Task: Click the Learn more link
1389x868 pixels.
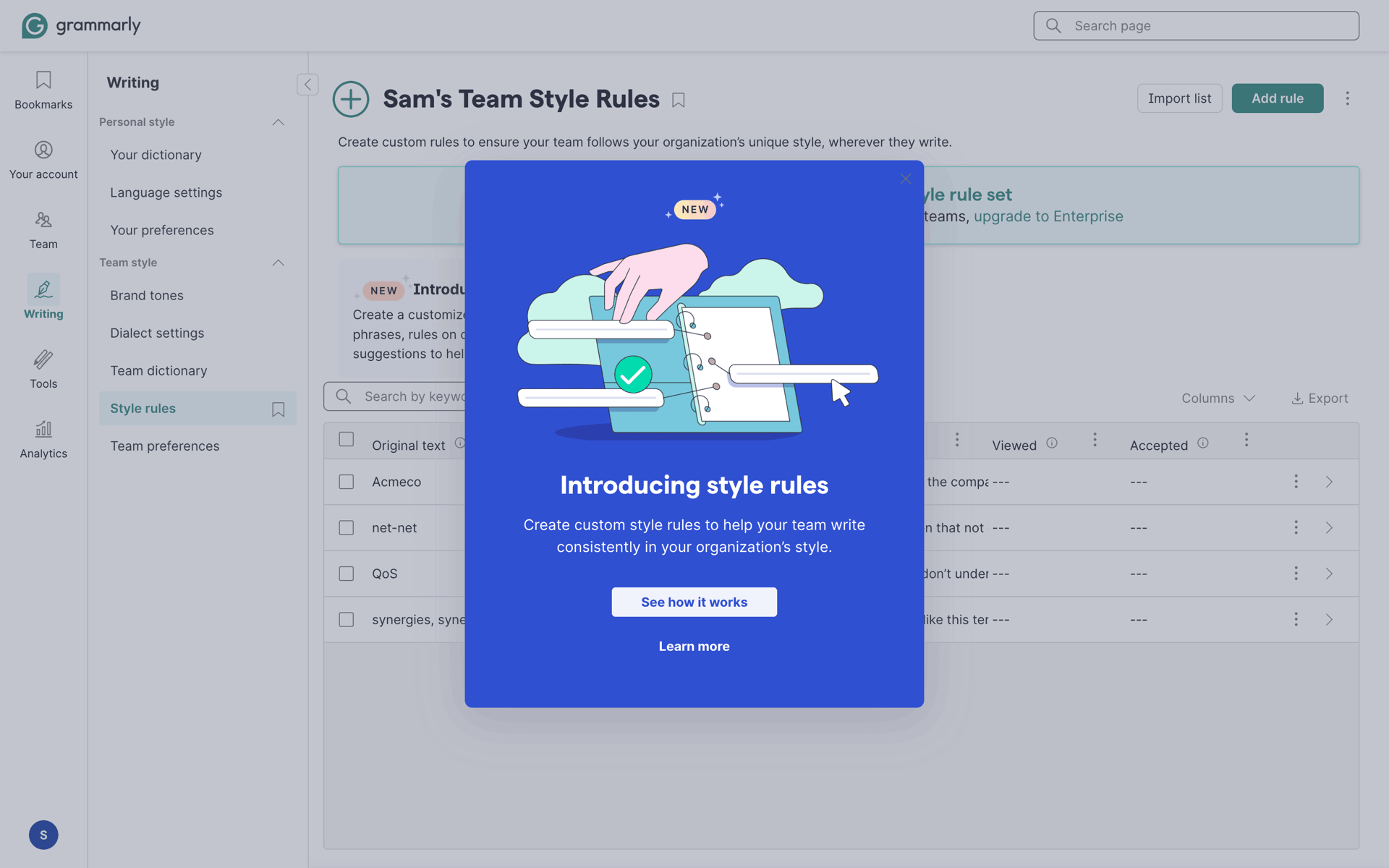Action: pyautogui.click(x=694, y=646)
